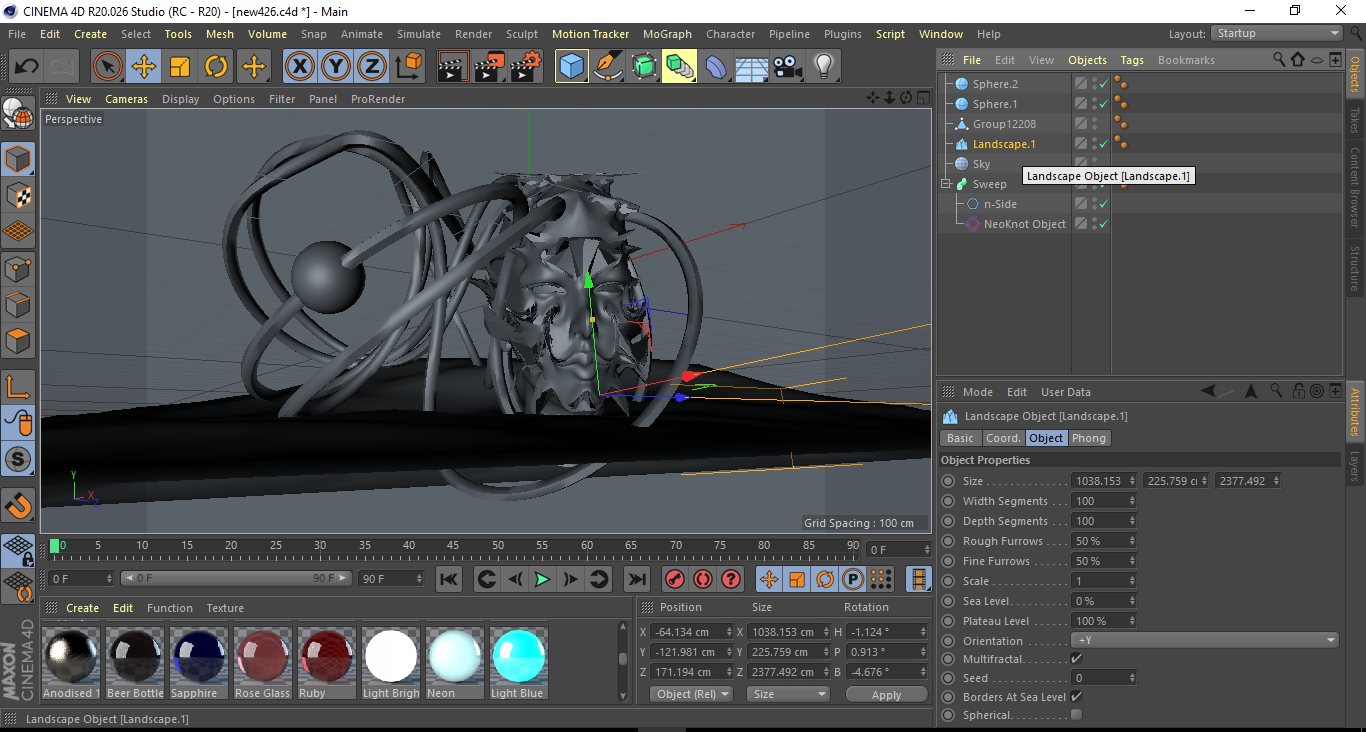Screen dimensions: 1366x732
Task: Toggle Autokeying button
Action: 703,579
